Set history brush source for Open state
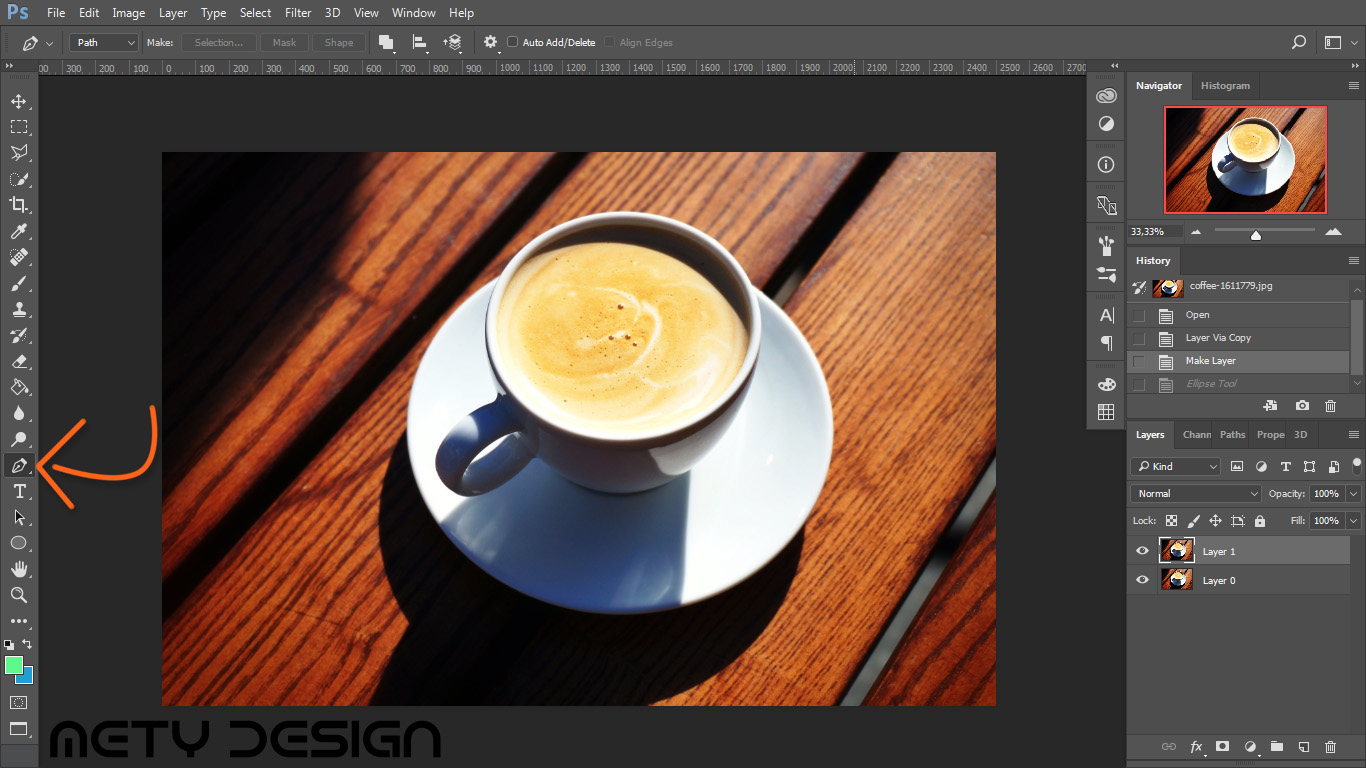The width and height of the screenshot is (1366, 768). click(1139, 315)
